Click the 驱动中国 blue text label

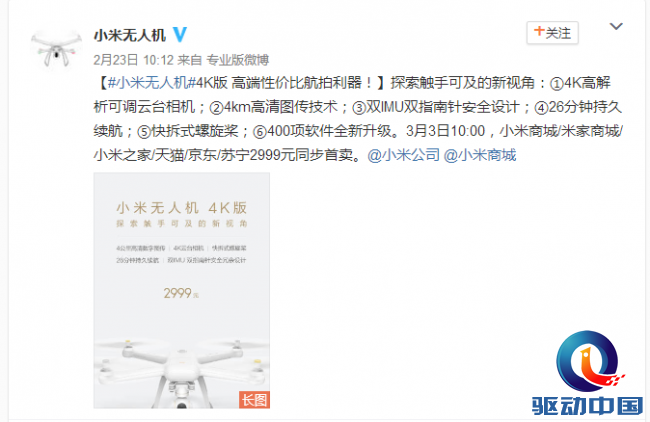(x=587, y=406)
